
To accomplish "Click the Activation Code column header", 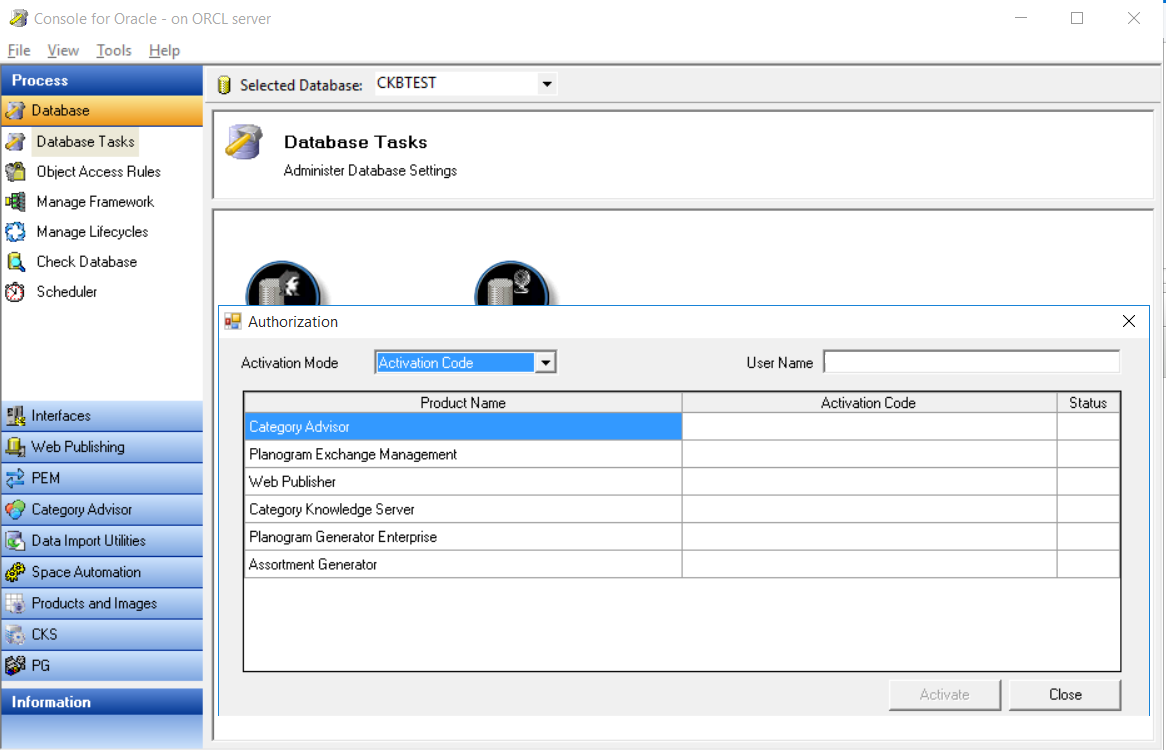I will (x=869, y=403).
